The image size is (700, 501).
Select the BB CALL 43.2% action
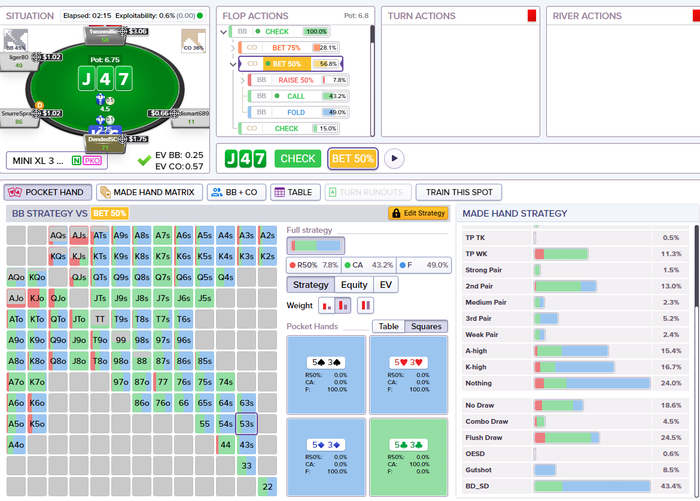pos(298,96)
